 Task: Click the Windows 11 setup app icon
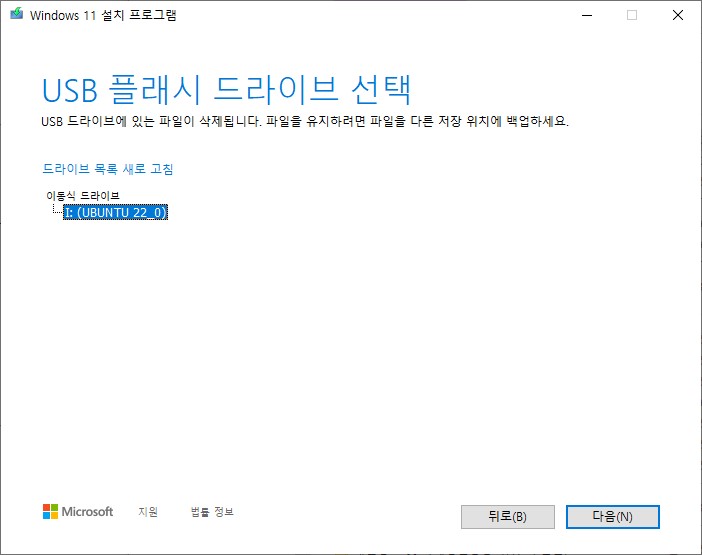[17, 14]
